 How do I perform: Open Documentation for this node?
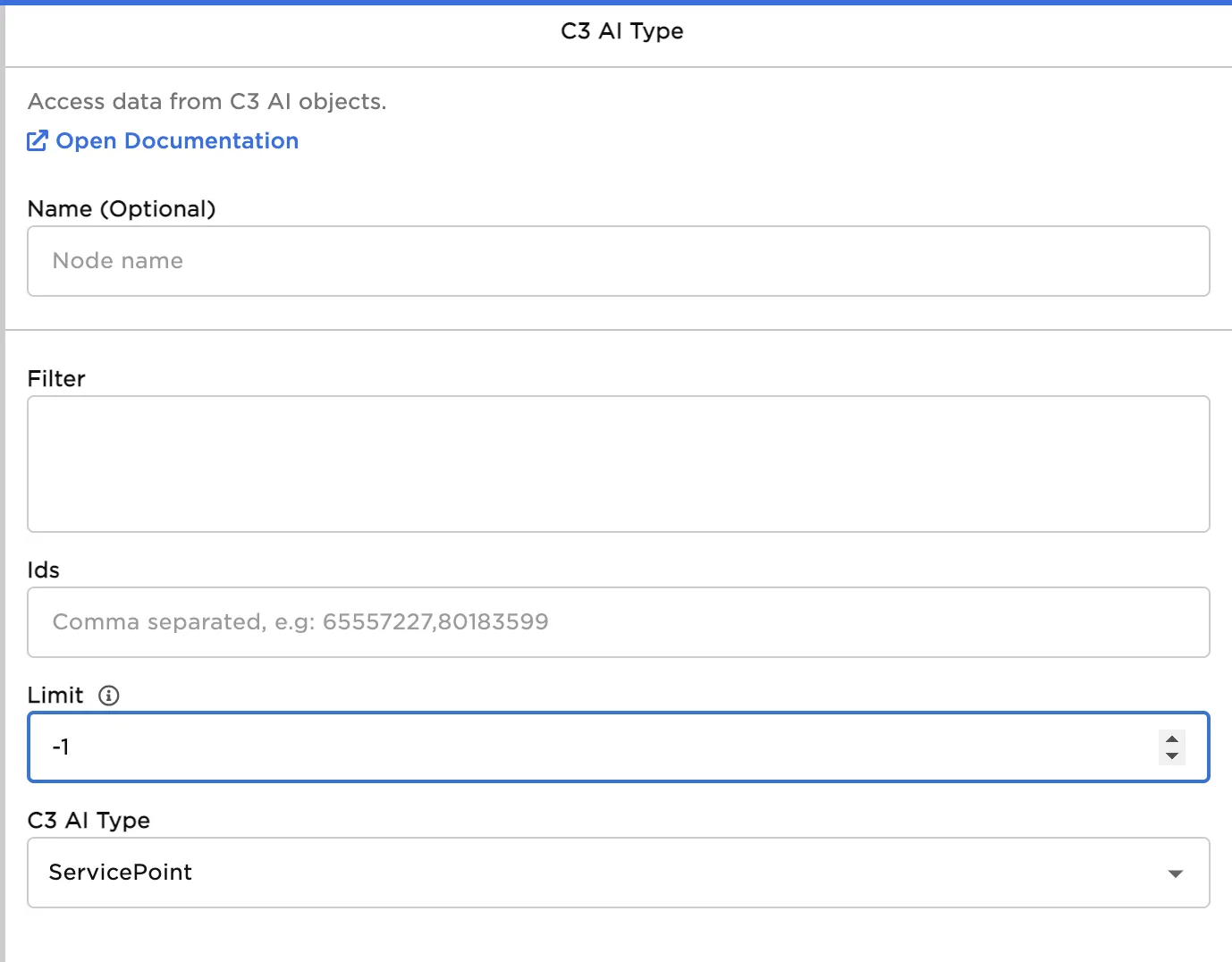pyautogui.click(x=177, y=140)
